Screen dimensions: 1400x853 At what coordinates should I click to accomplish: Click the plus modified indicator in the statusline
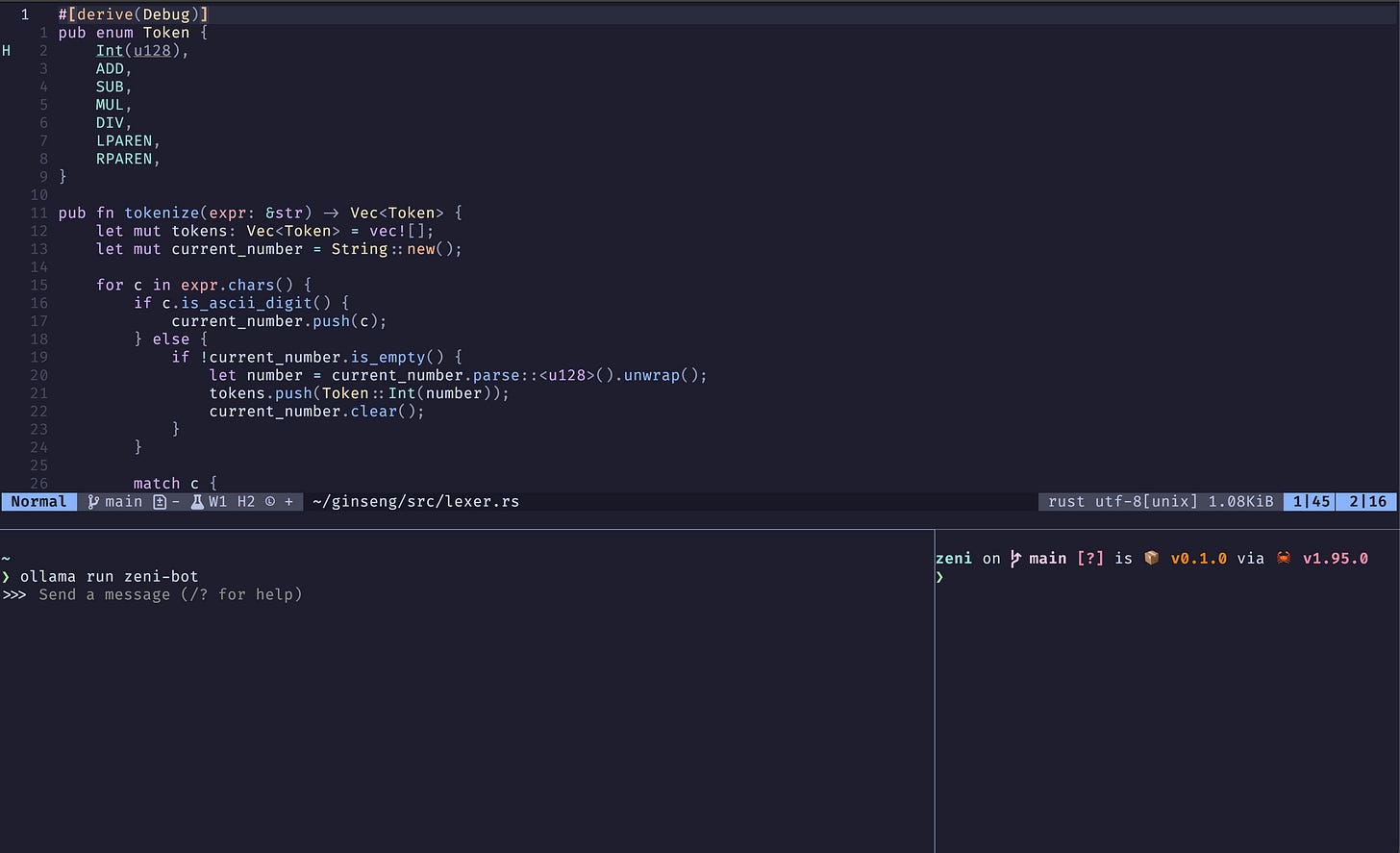coord(288,502)
